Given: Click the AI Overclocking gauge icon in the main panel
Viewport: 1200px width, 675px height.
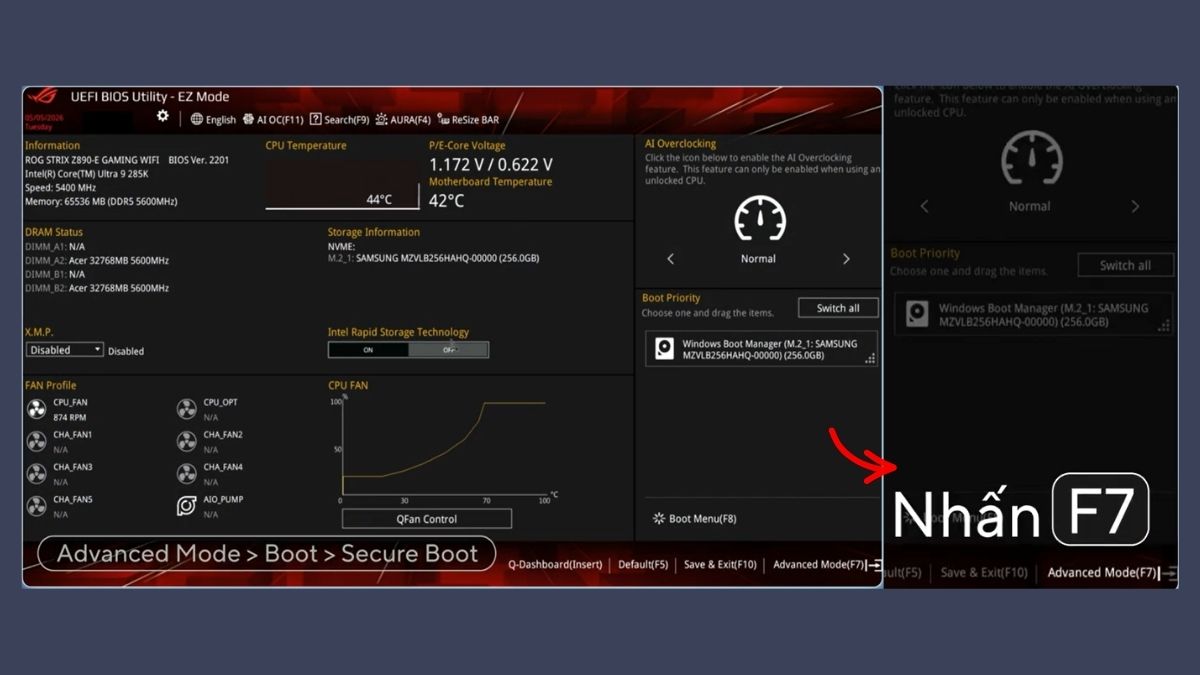Looking at the screenshot, I should coord(760,219).
